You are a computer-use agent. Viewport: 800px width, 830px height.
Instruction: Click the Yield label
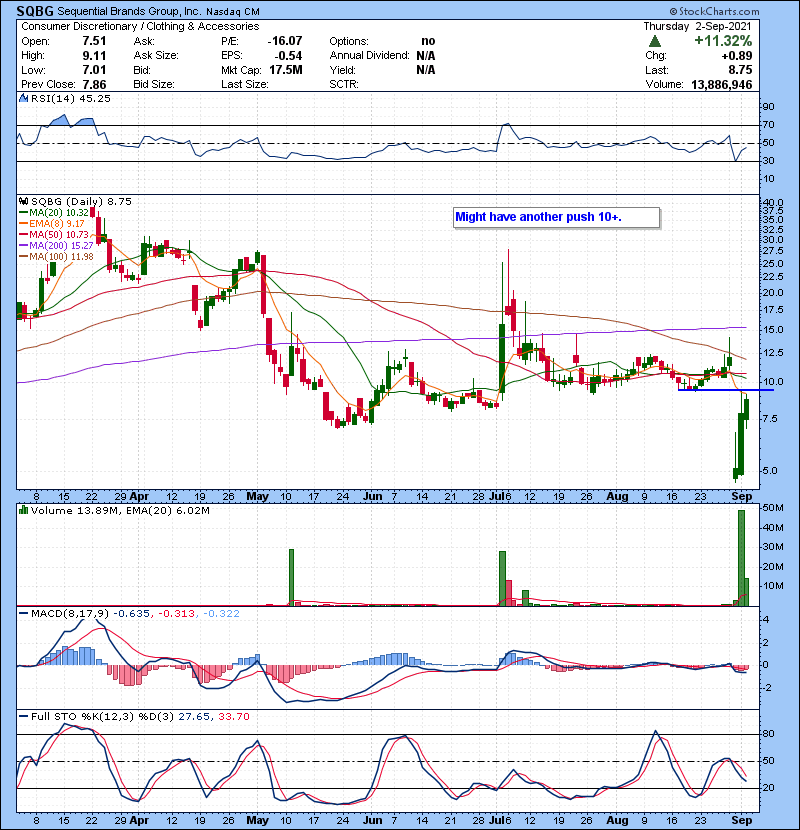pyautogui.click(x=342, y=70)
